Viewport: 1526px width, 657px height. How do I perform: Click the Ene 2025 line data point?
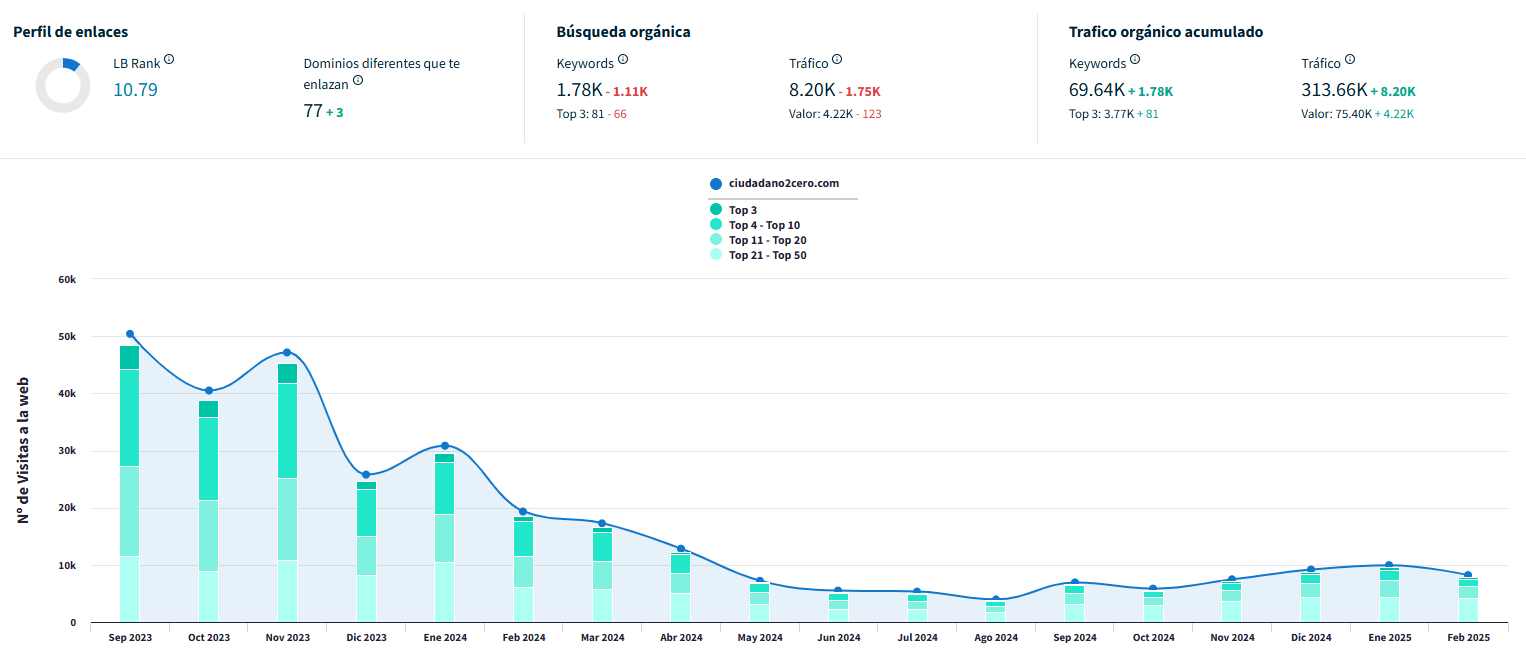click(1389, 565)
